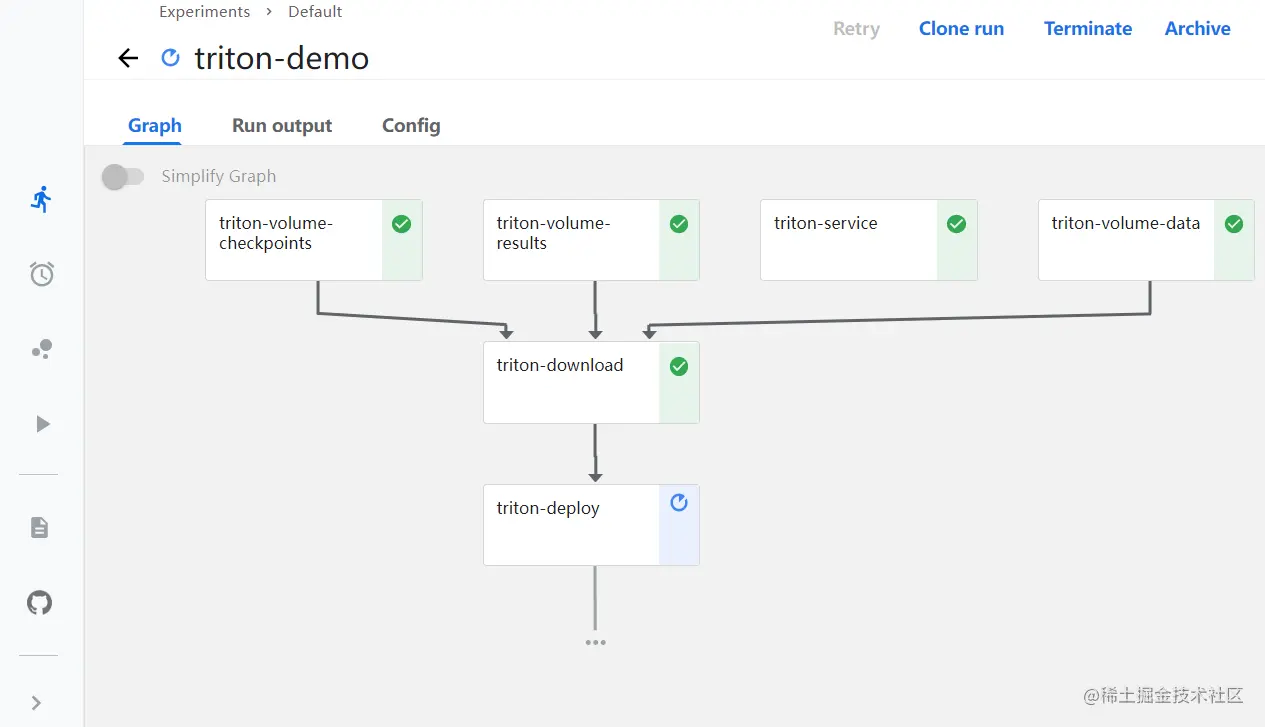Open the Executions play icon in sidebar
Viewport: 1265px width, 727px height.
pyautogui.click(x=42, y=424)
